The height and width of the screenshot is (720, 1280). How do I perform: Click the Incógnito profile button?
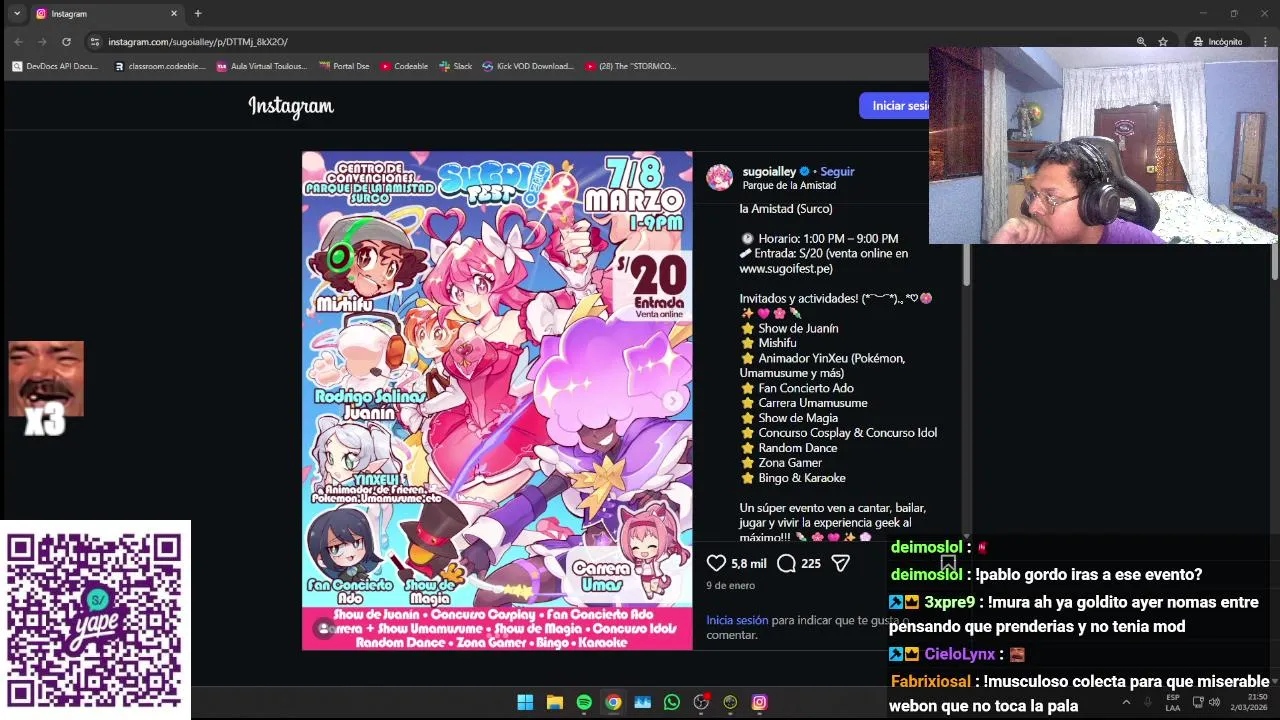coord(1217,42)
